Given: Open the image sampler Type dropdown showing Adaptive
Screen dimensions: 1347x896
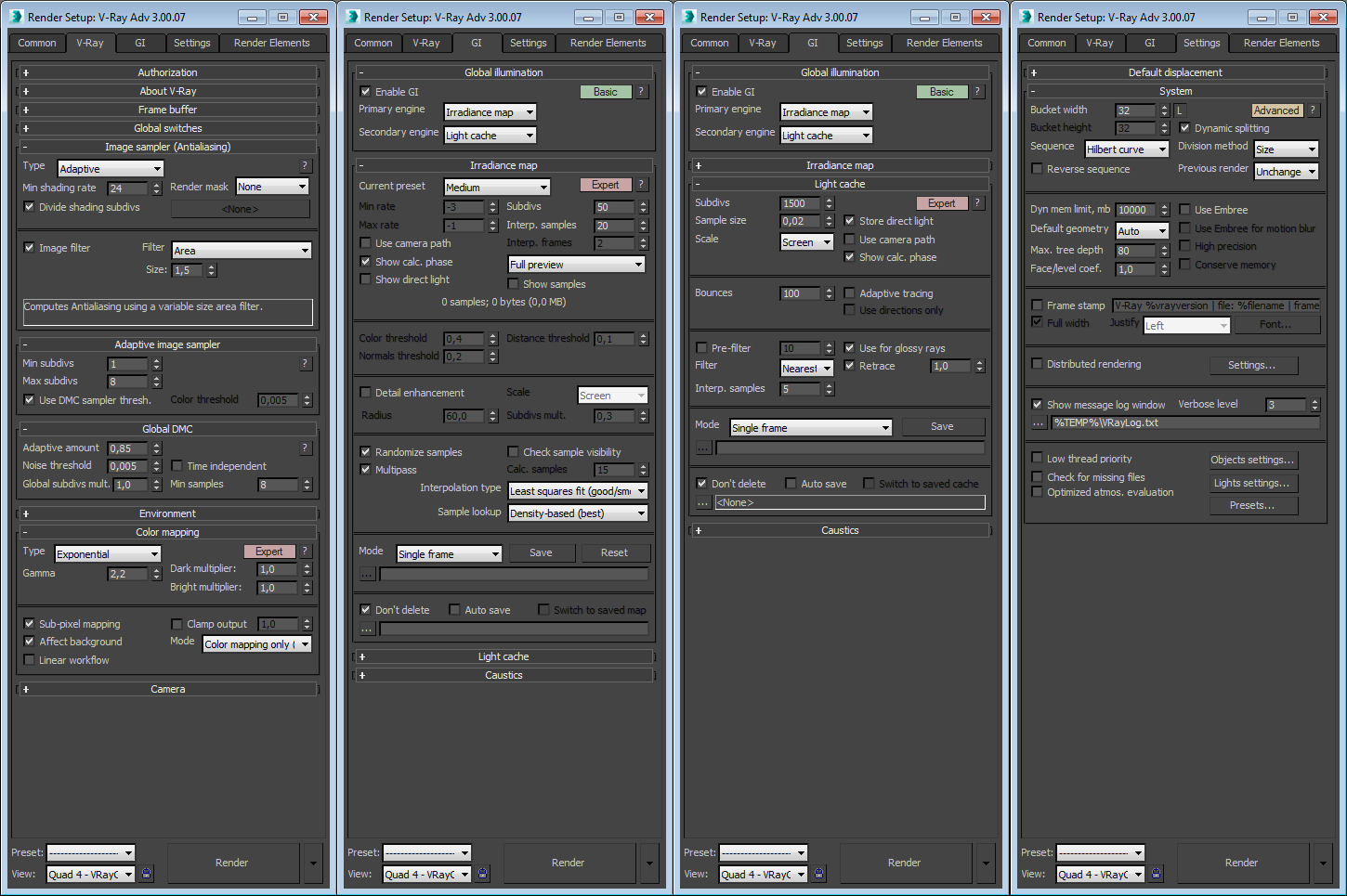Looking at the screenshot, I should point(111,168).
